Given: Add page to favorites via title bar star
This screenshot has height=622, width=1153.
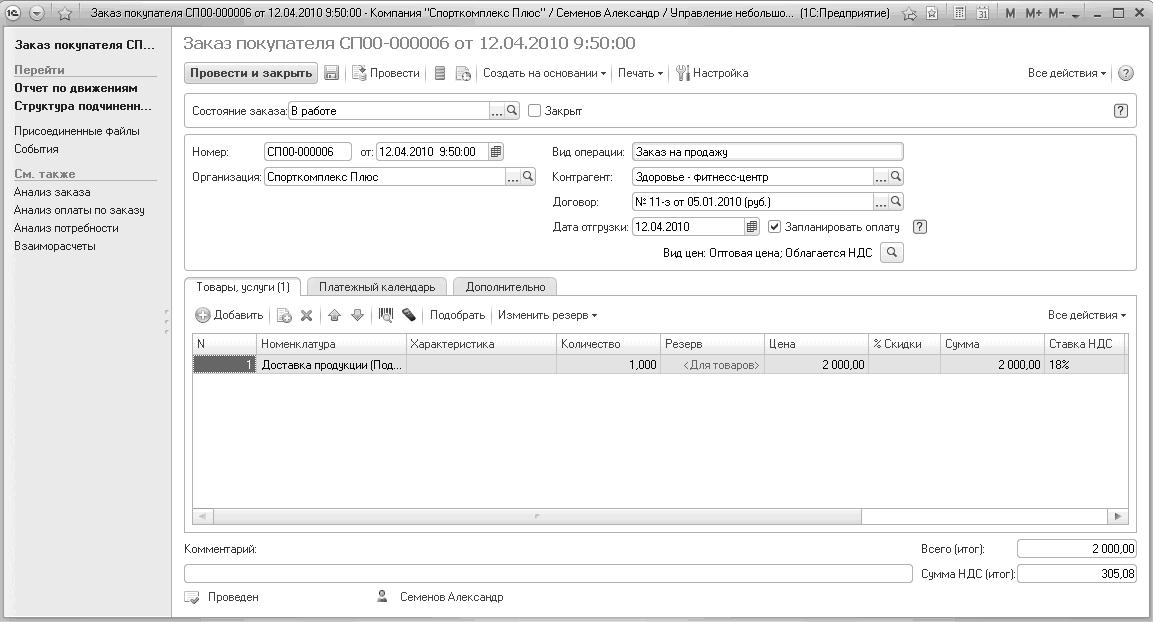Looking at the screenshot, I should (910, 13).
